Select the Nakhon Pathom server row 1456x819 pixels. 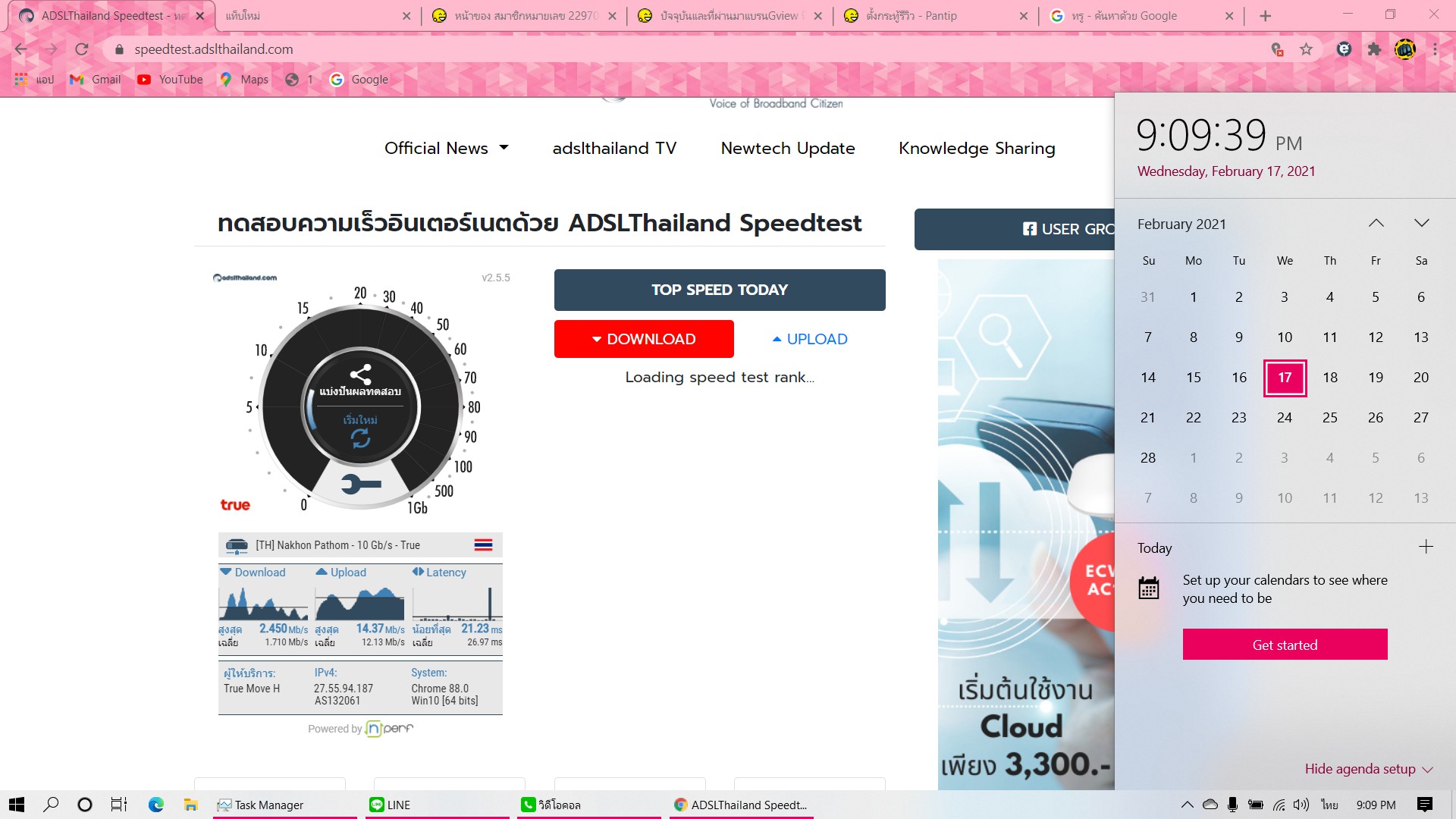[x=360, y=545]
